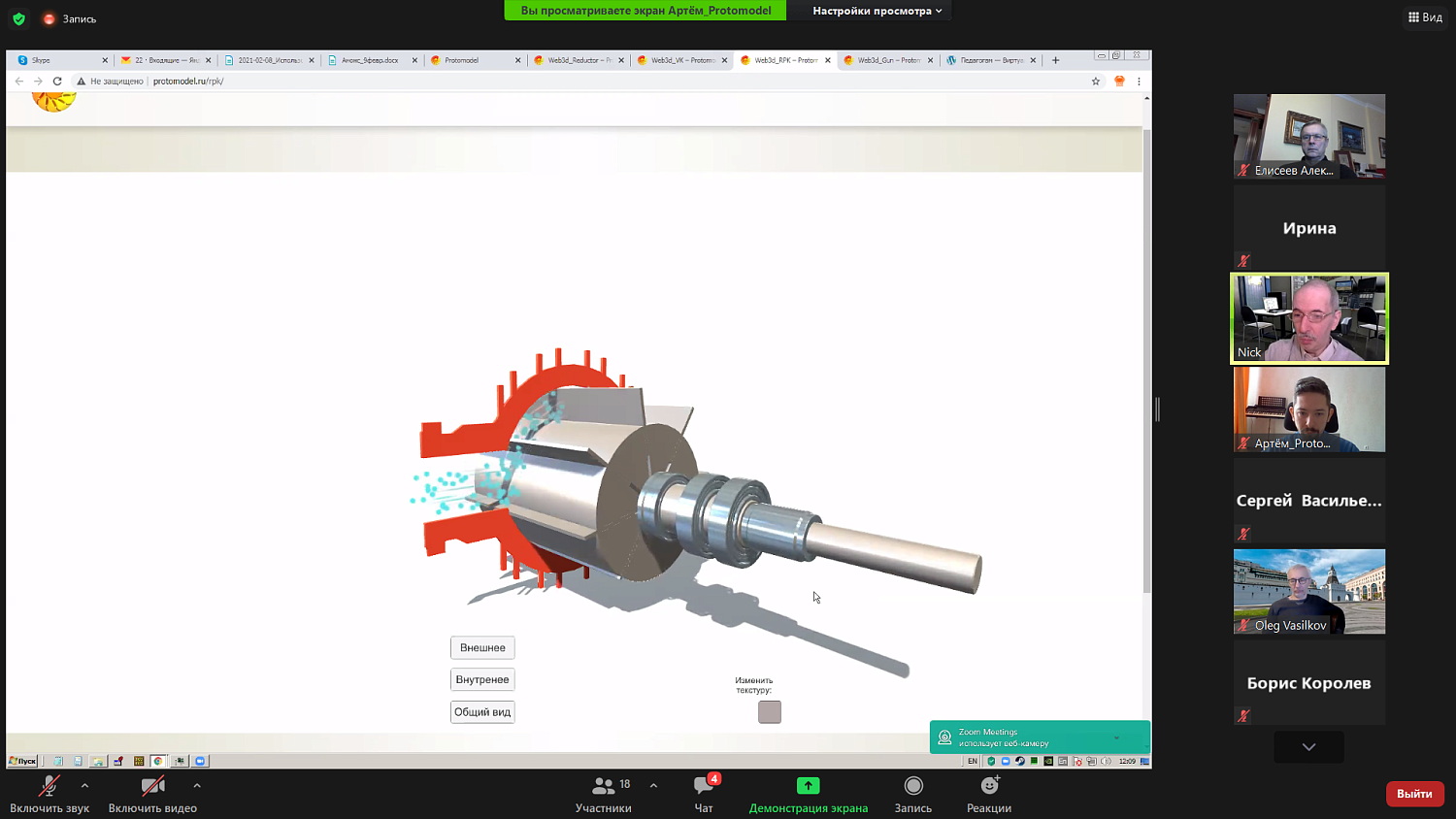The image size is (1456, 819).
Task: Bookmark page with star icon
Action: pyautogui.click(x=1096, y=82)
